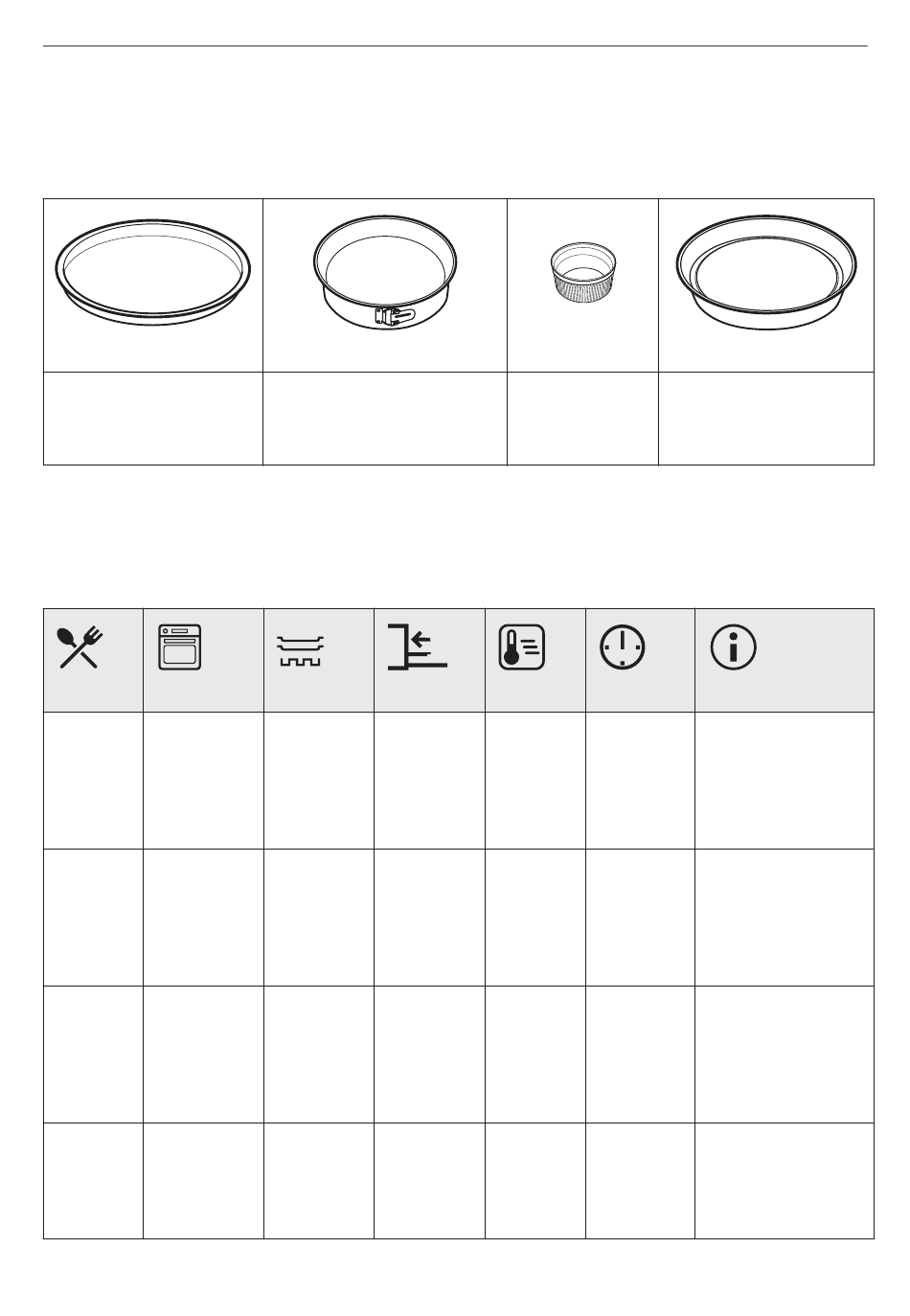Click last row cell under oven icon
This screenshot has width=910, height=1316.
(x=203, y=1181)
